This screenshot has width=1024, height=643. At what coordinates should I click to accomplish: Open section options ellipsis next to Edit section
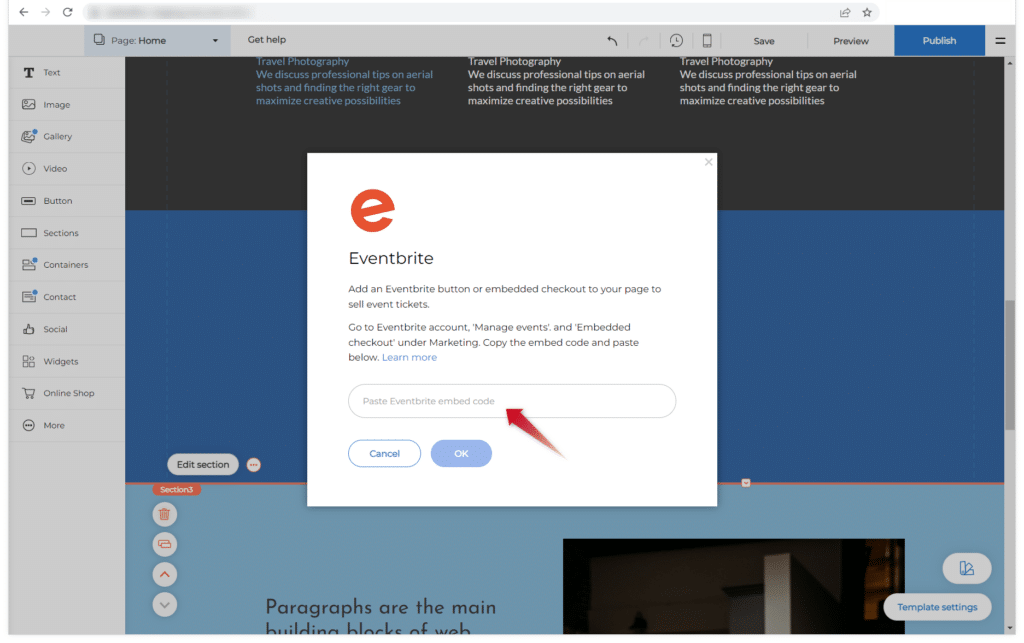(254, 465)
